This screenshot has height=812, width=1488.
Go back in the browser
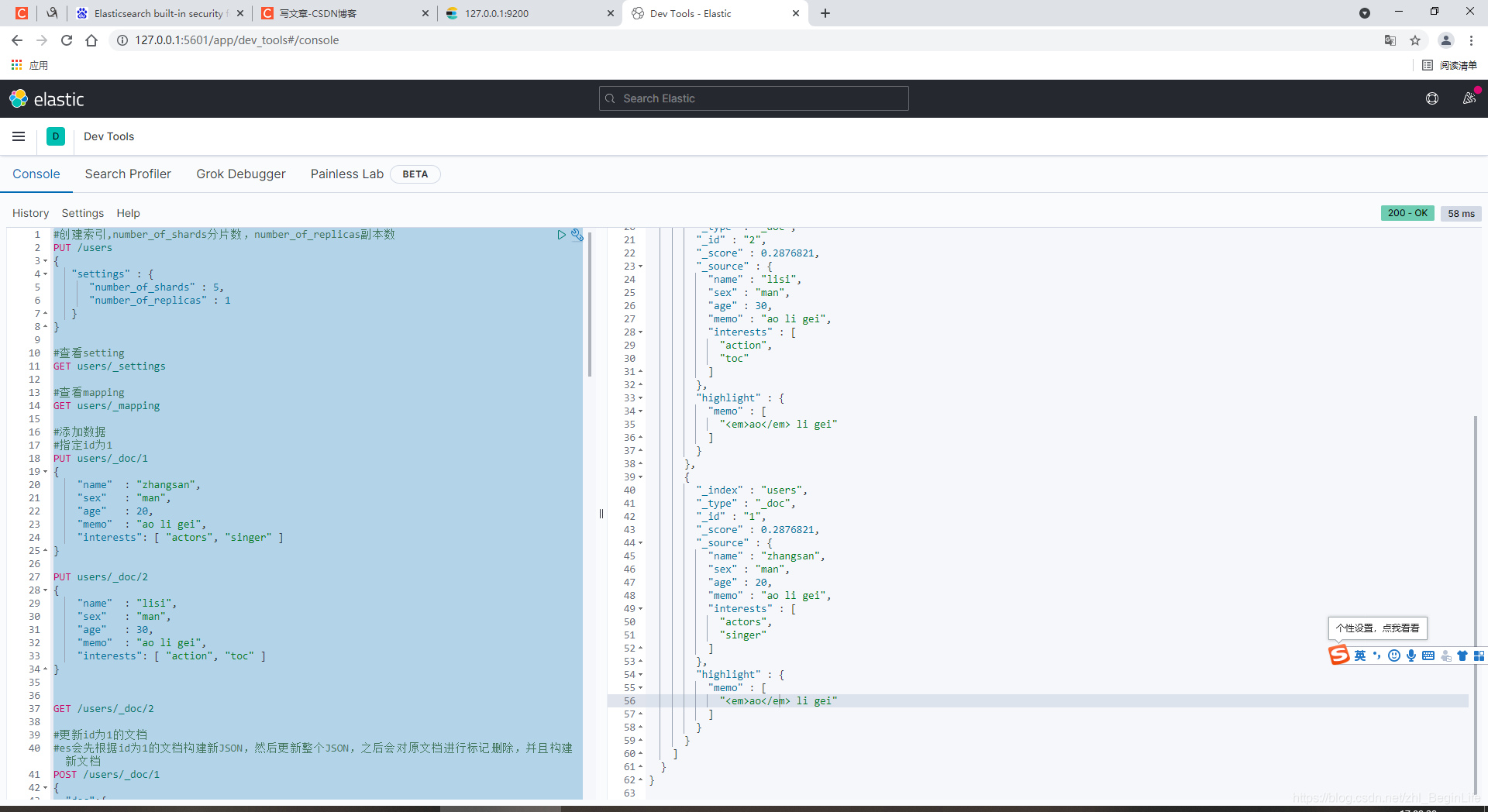17,40
